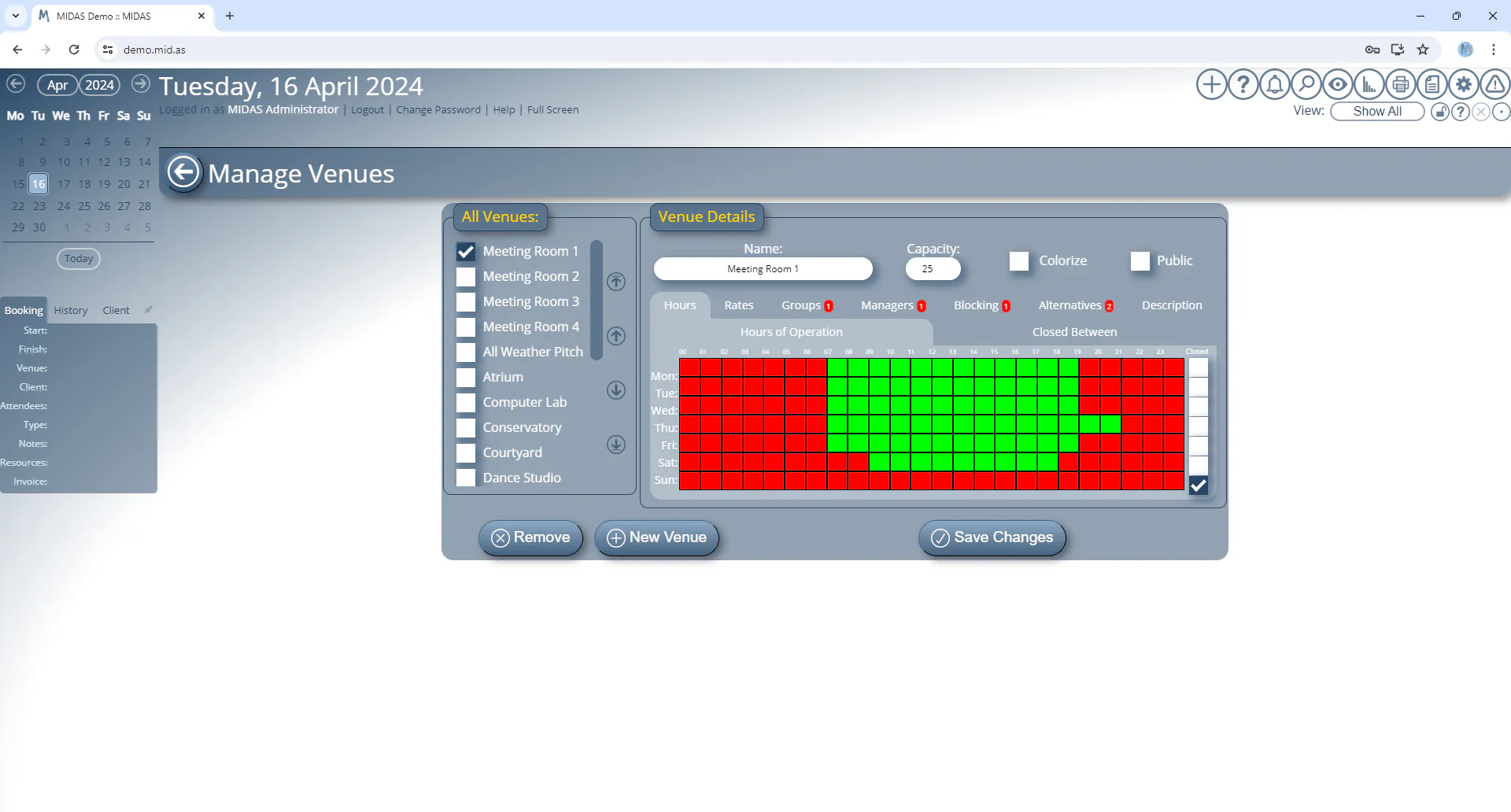Open the search magnifier icon

[x=1306, y=84]
